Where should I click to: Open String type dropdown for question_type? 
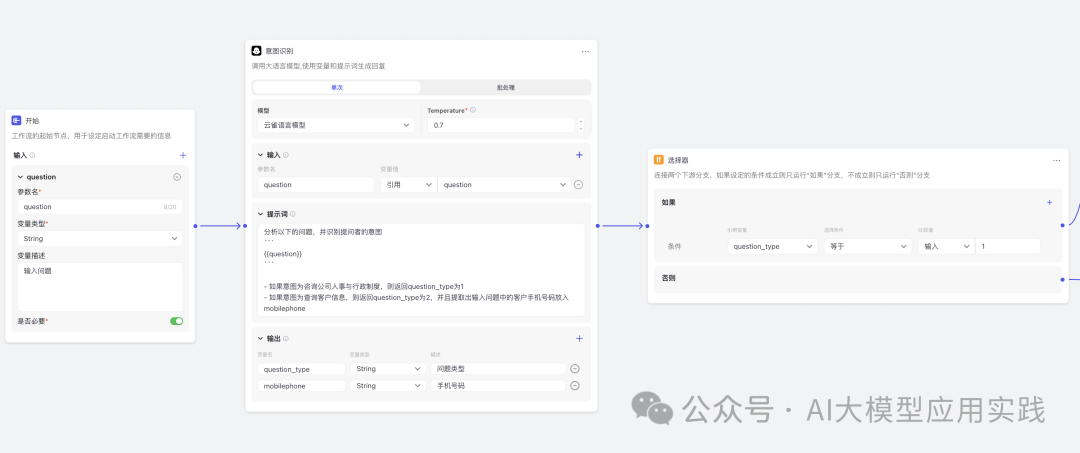[388, 369]
